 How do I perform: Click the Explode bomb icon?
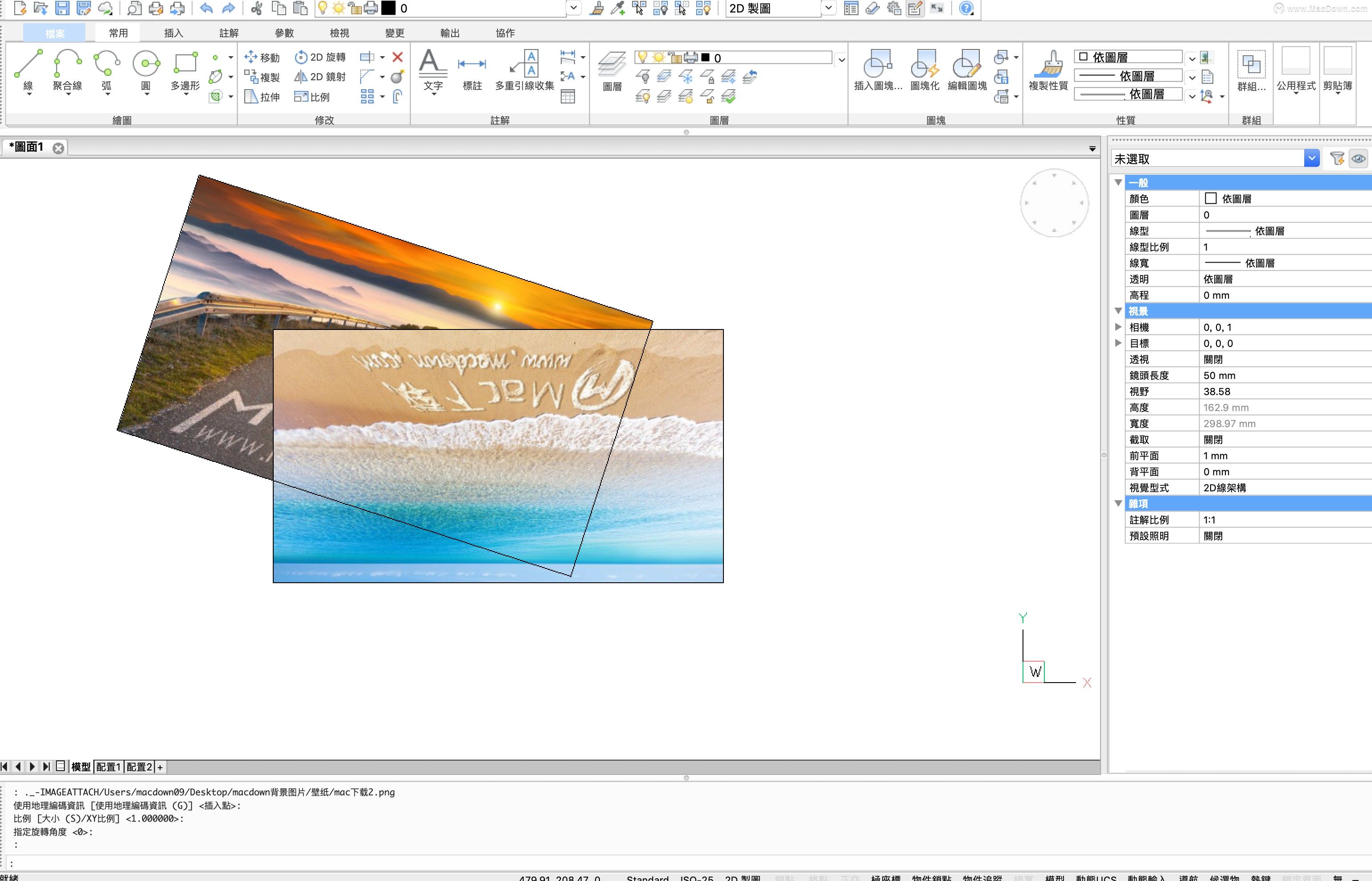(x=398, y=77)
